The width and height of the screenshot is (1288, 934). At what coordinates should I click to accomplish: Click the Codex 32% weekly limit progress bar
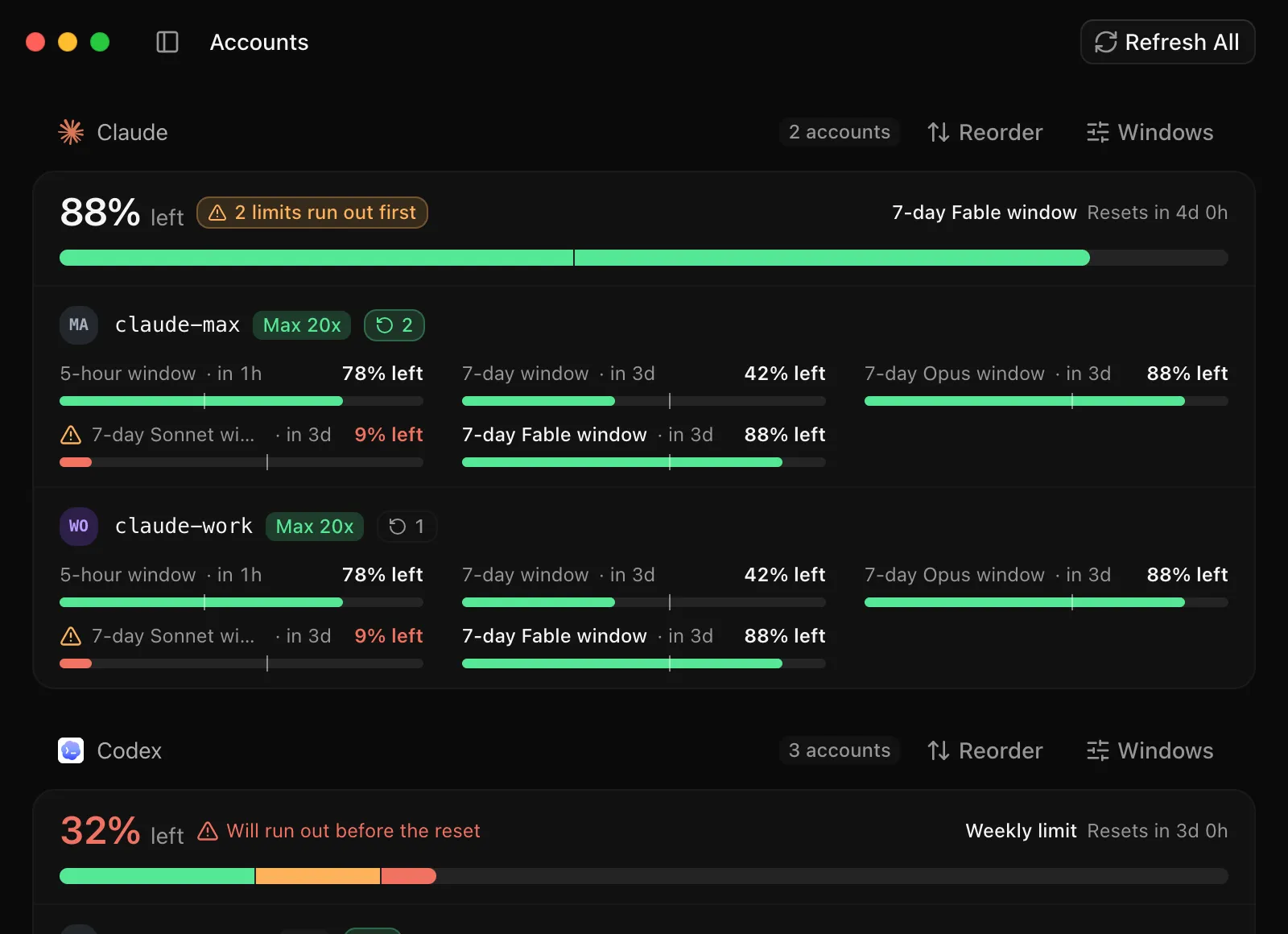click(644, 876)
